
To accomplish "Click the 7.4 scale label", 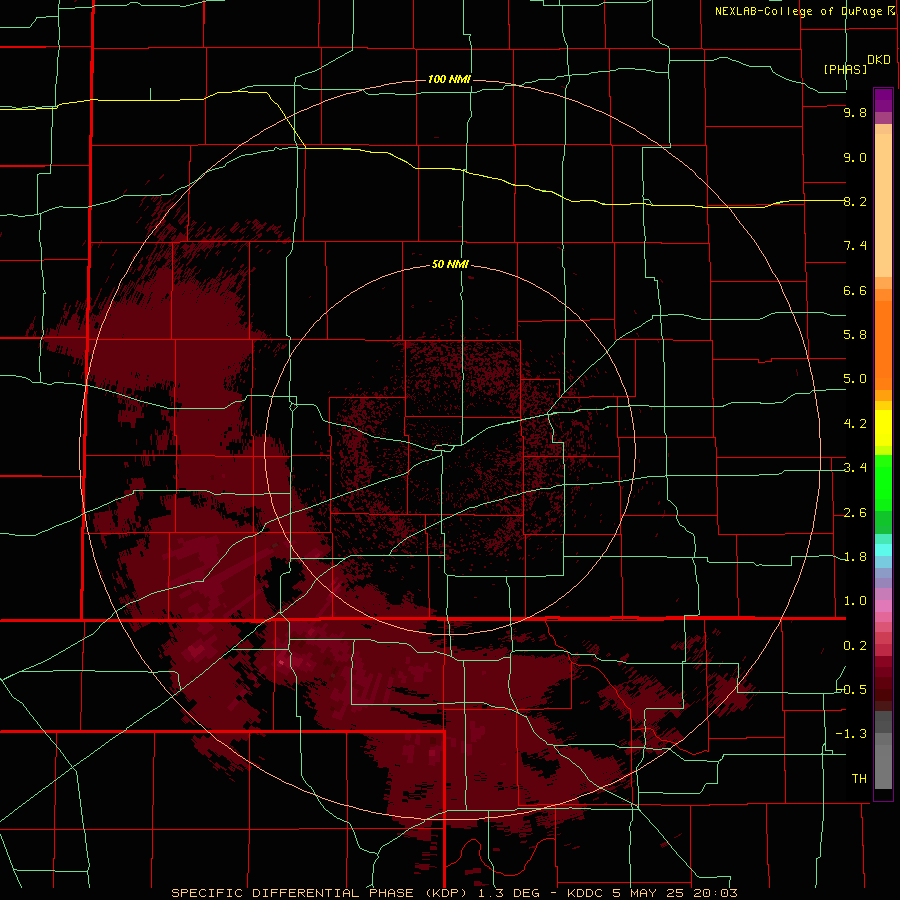I will 855,246.
